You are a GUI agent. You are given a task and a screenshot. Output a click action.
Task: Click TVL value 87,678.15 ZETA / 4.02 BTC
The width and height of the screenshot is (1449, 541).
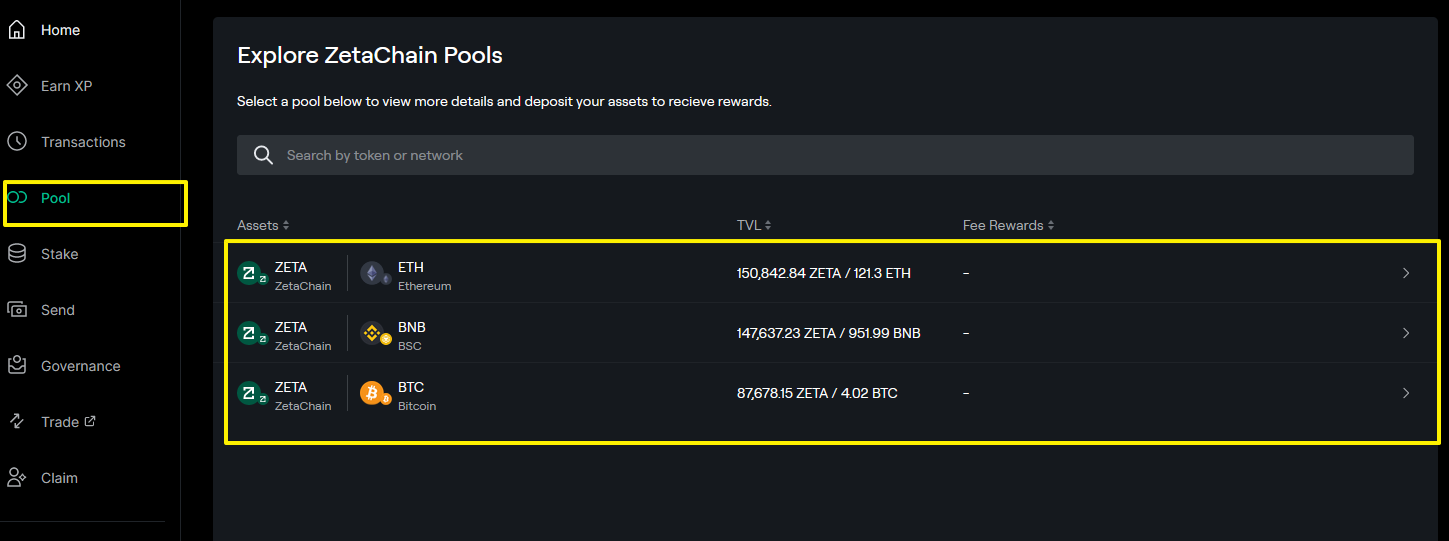pos(817,393)
